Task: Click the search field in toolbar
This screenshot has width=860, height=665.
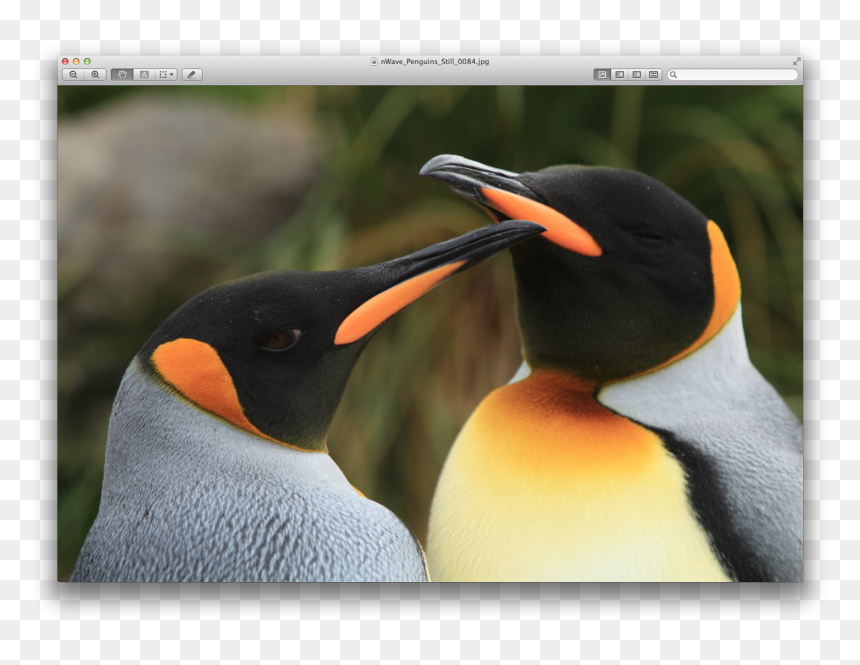Action: (732, 75)
